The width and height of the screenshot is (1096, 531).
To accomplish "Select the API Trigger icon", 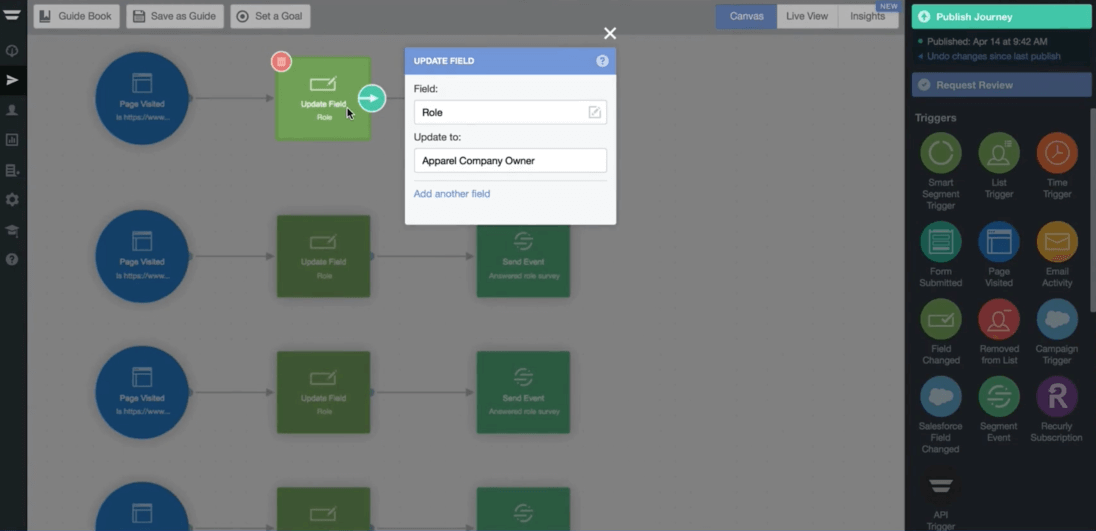I will 940,486.
